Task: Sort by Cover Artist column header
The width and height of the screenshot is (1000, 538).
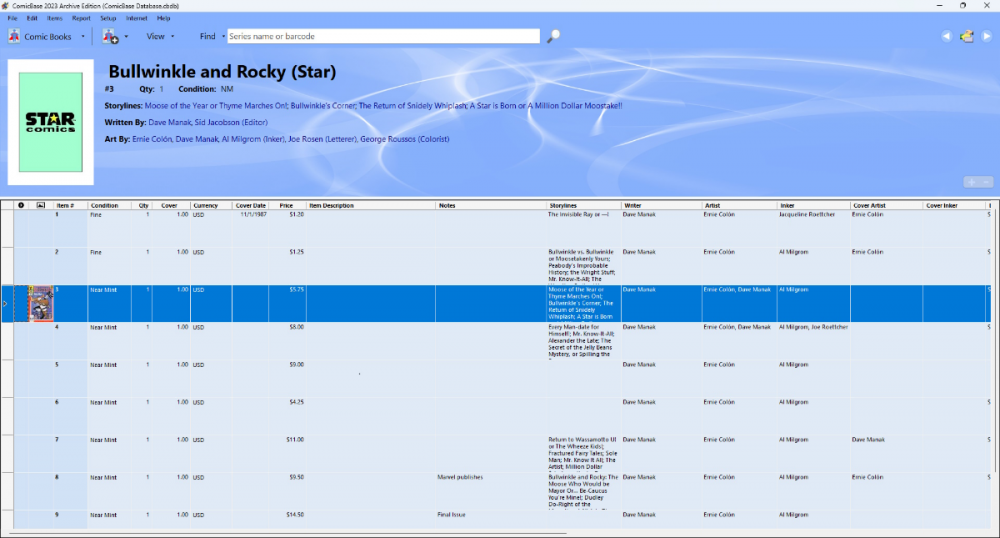Action: pyautogui.click(x=886, y=205)
